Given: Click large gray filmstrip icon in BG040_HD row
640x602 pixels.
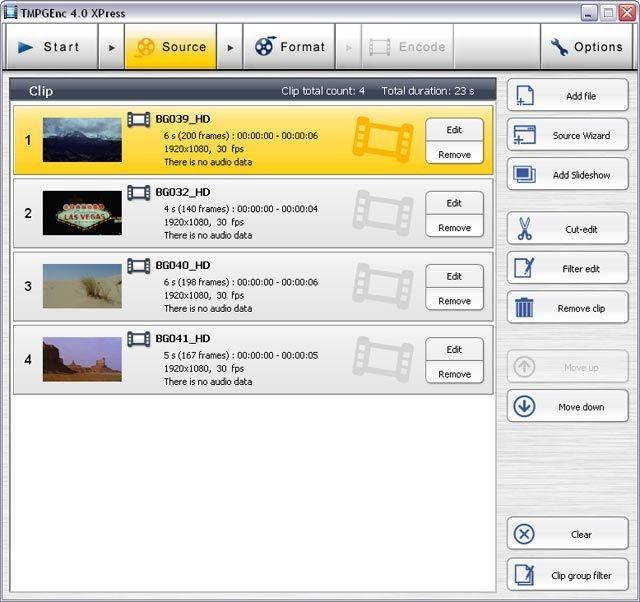Looking at the screenshot, I should pos(383,286).
